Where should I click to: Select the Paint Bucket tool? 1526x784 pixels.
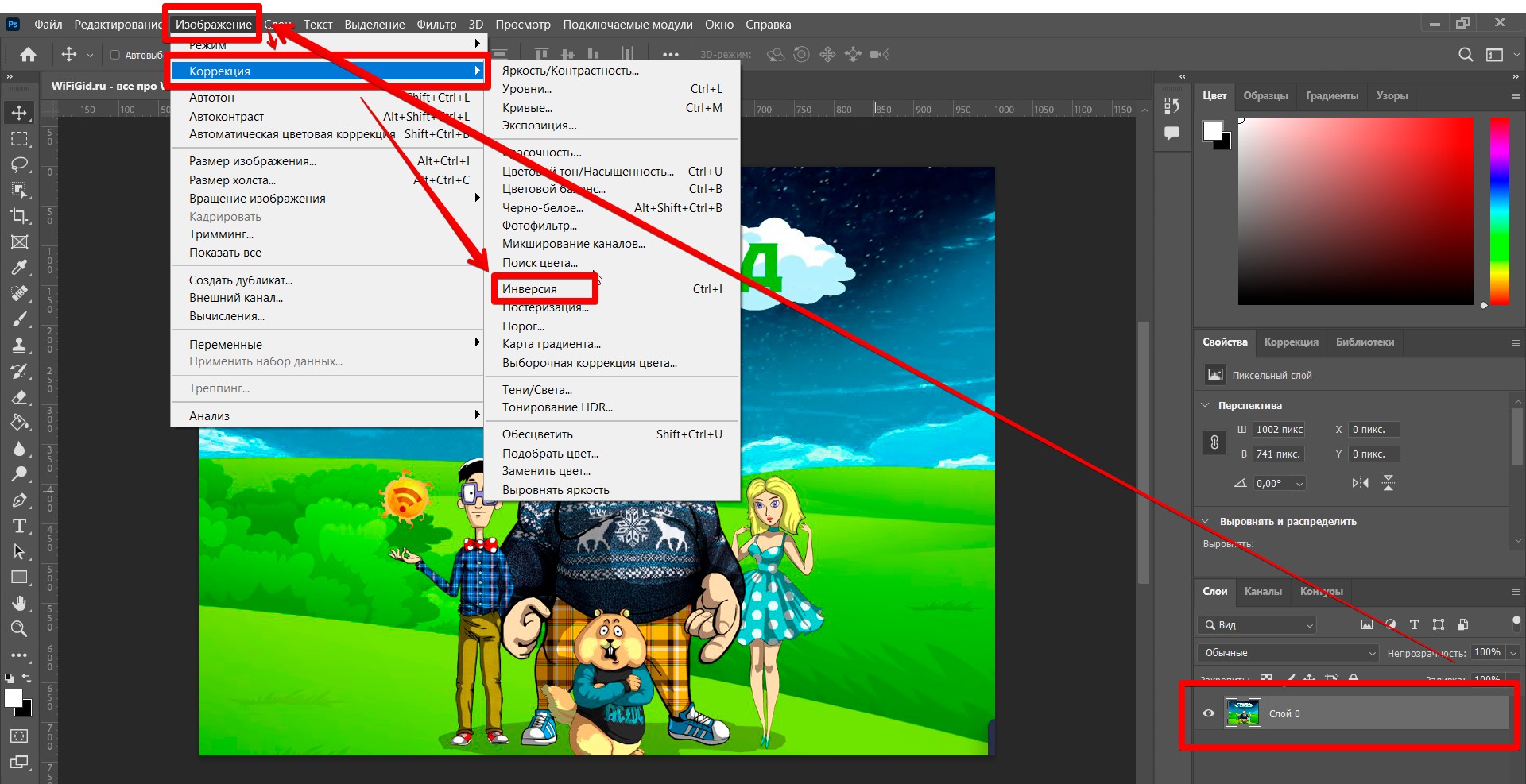click(x=19, y=423)
